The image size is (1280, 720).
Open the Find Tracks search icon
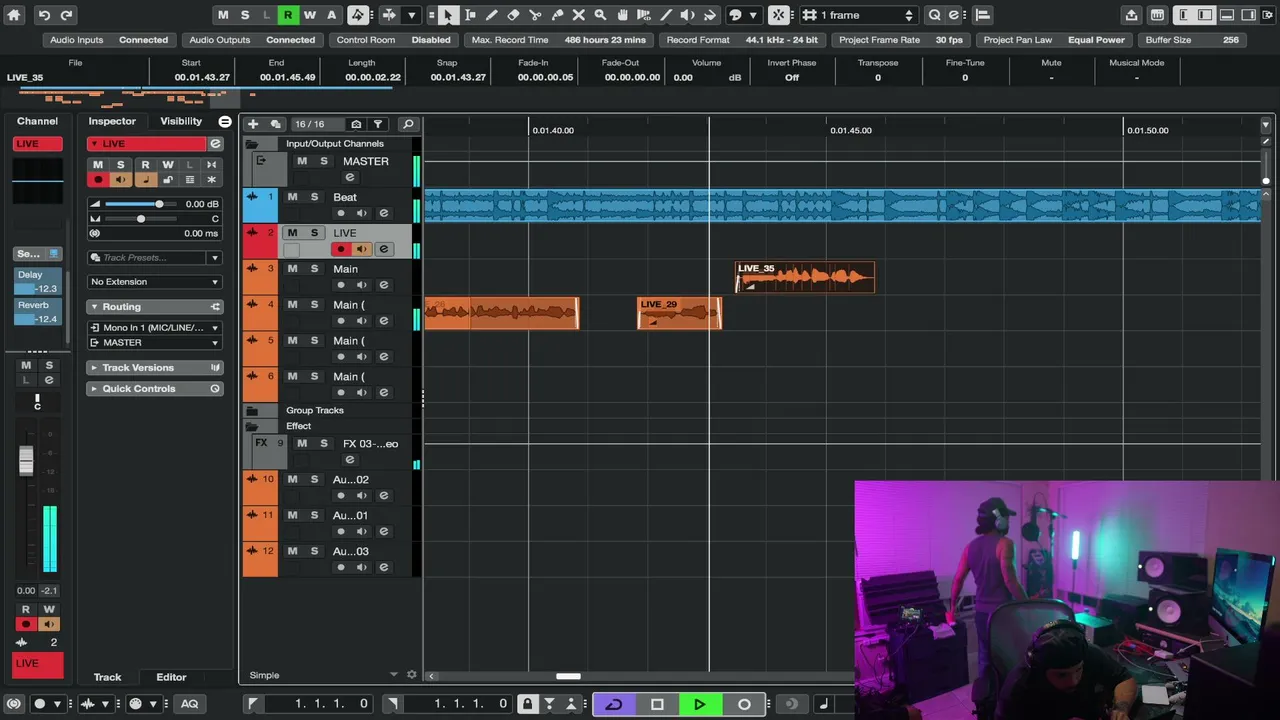point(408,124)
